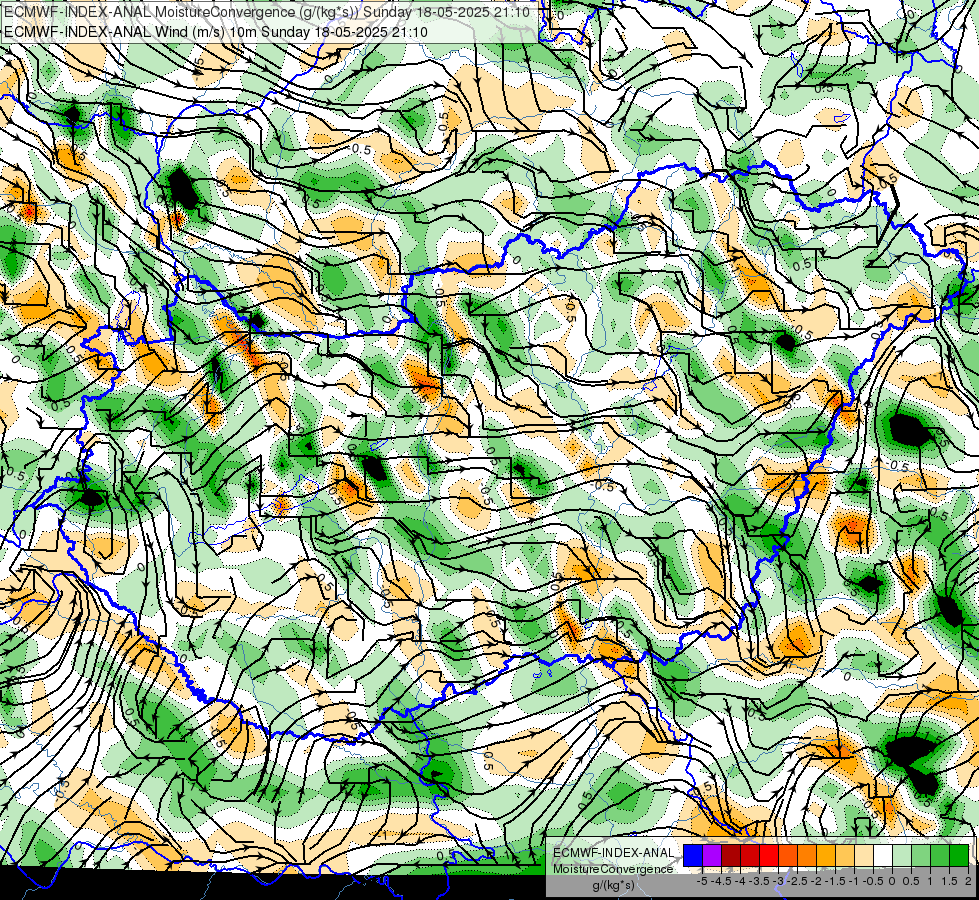Click the 'MoistureConvergence' label in the legend
The height and width of the screenshot is (900, 979).
[613, 869]
